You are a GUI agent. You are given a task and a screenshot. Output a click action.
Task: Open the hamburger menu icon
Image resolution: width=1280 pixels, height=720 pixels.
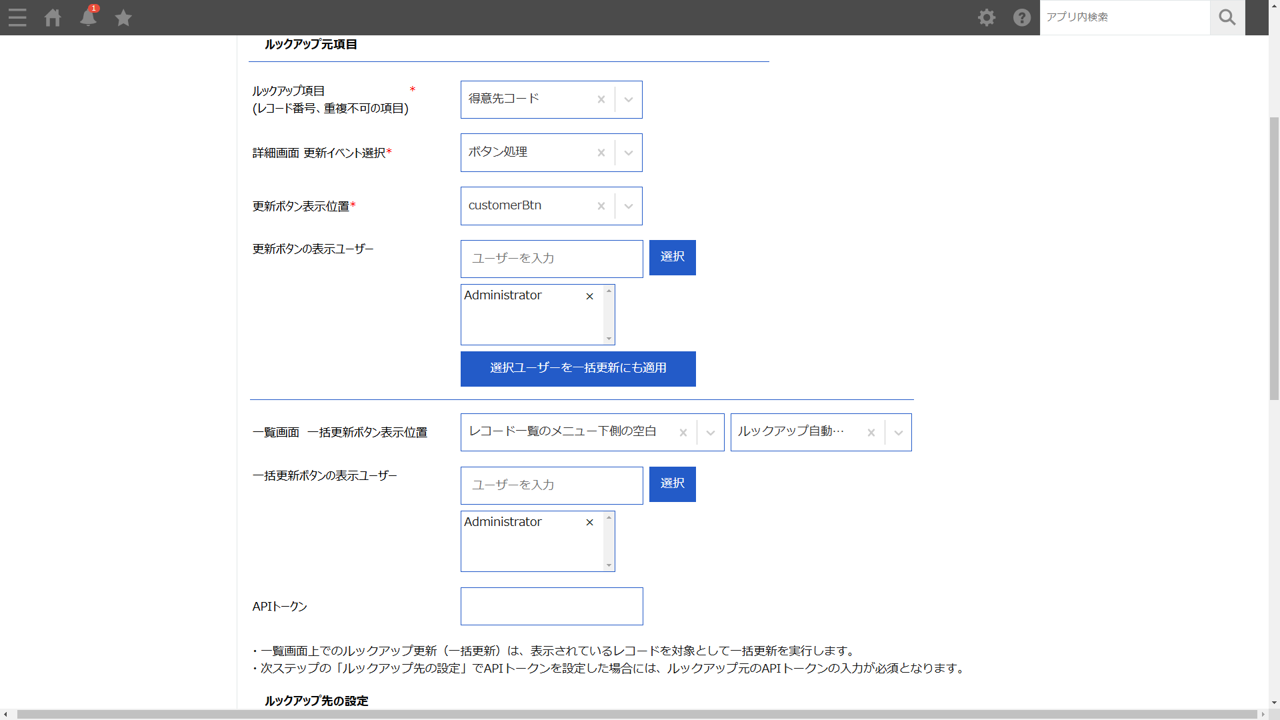pos(17,18)
